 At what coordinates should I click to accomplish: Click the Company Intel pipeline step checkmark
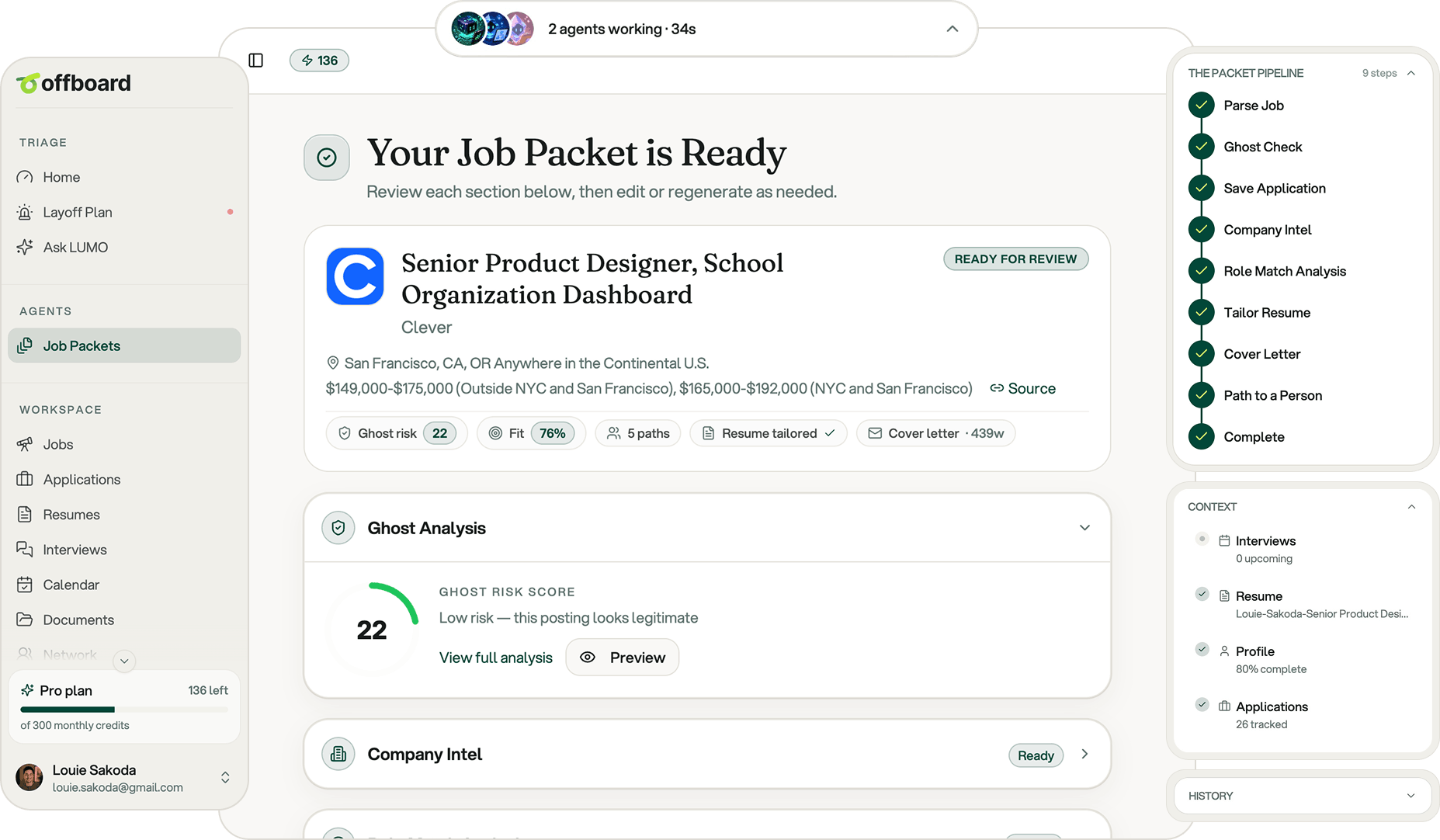point(1202,229)
